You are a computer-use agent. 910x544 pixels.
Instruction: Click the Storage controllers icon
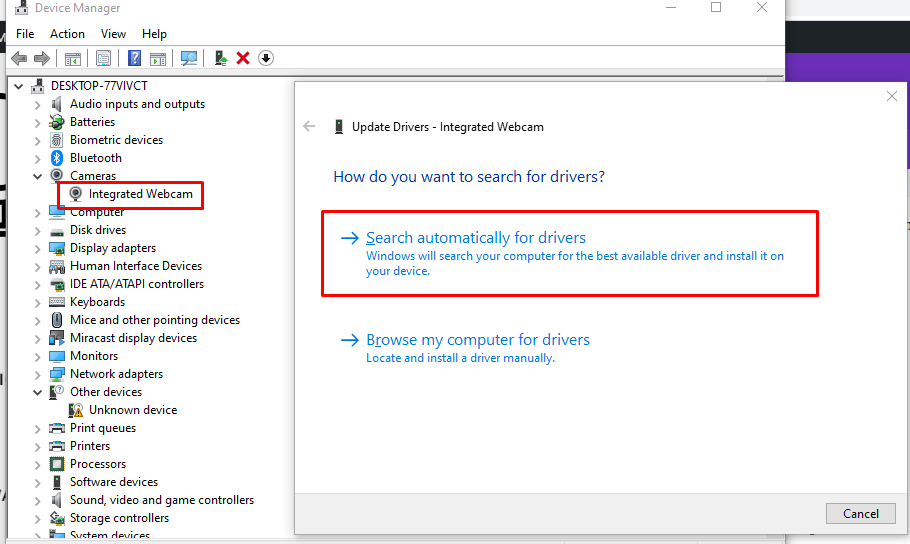coord(57,518)
